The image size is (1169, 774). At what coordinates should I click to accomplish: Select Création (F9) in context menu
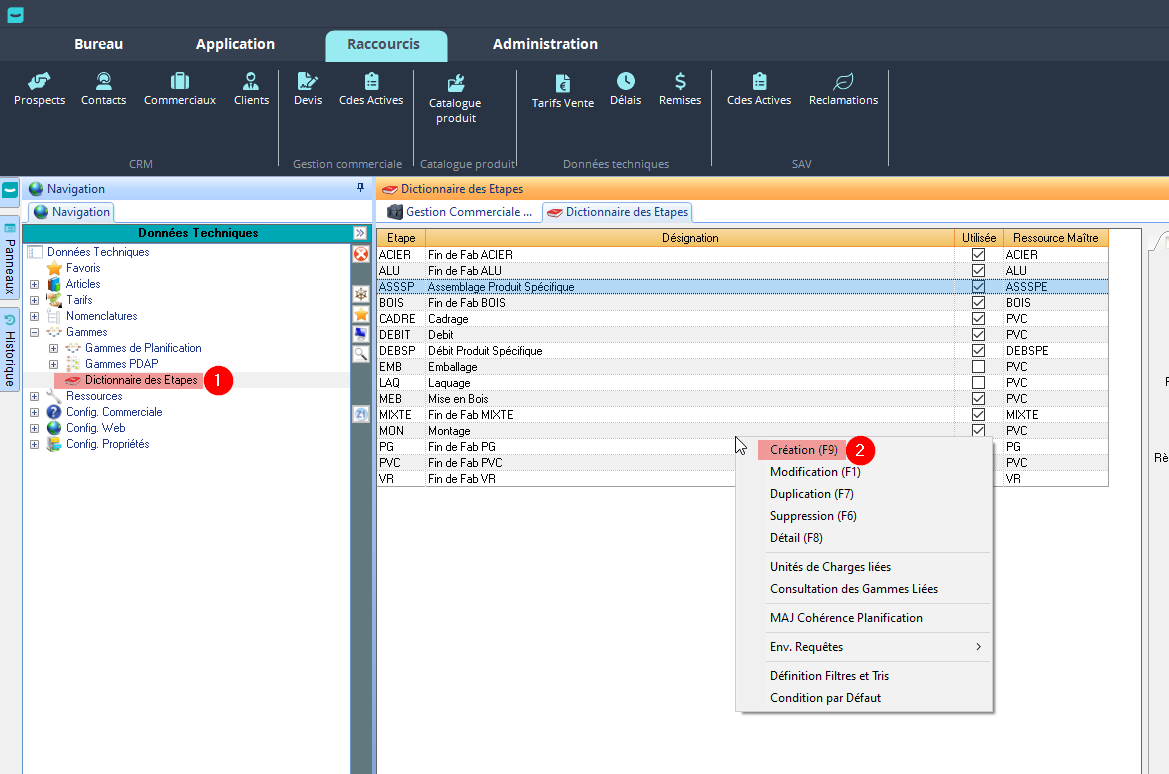[803, 450]
